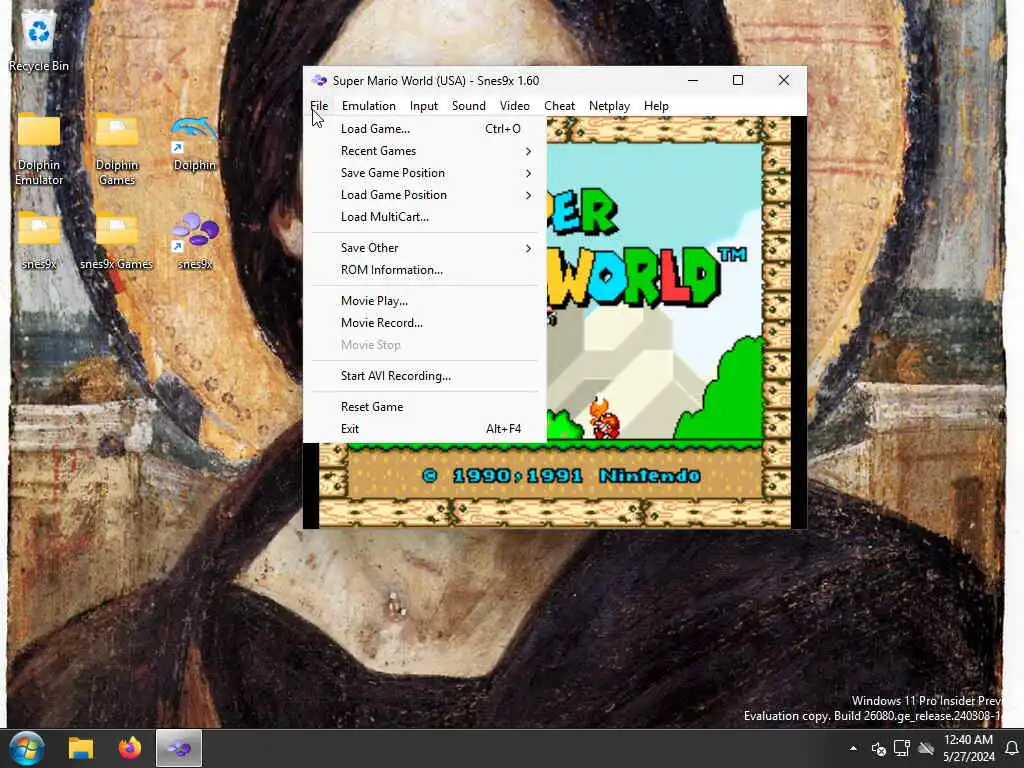Open File Explorer from the taskbar
The width and height of the screenshot is (1024, 768).
pyautogui.click(x=81, y=748)
